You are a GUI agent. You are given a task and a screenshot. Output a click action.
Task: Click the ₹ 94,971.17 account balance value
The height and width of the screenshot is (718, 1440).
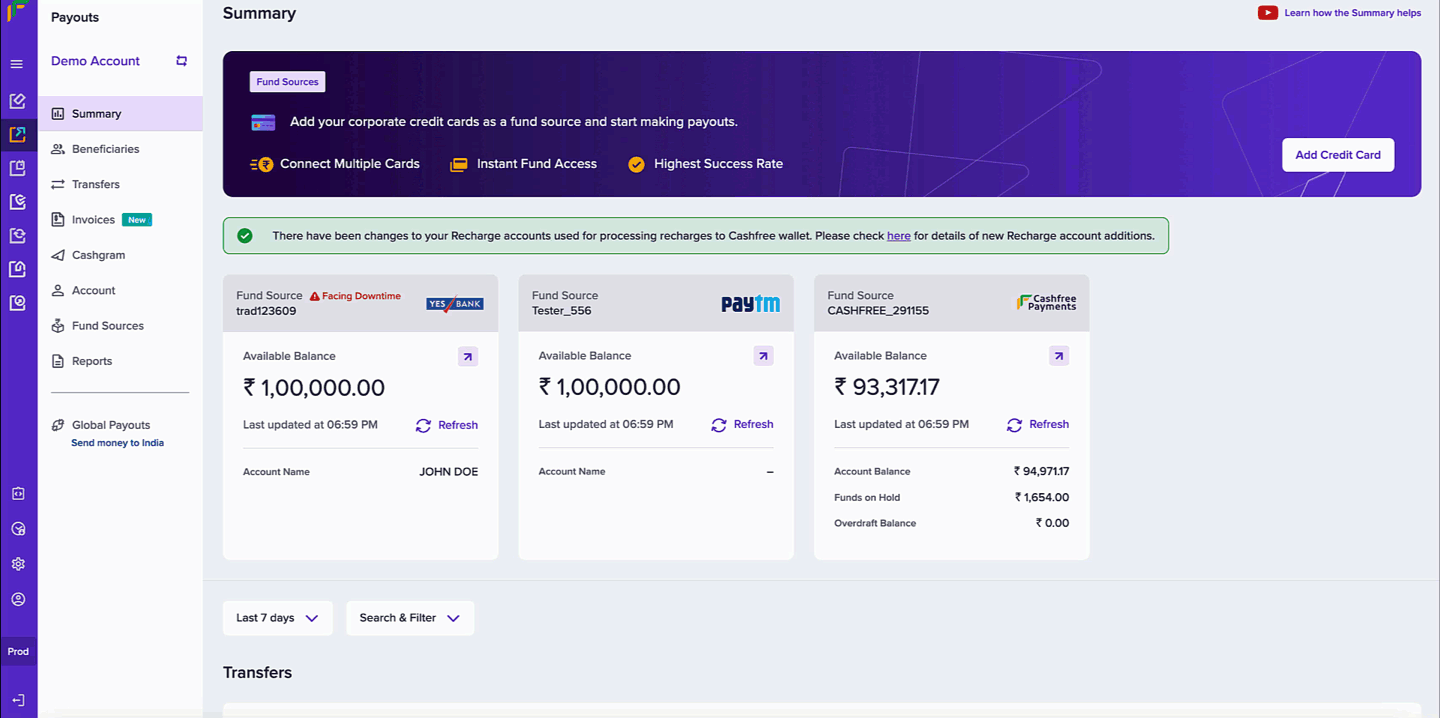[x=1041, y=472]
